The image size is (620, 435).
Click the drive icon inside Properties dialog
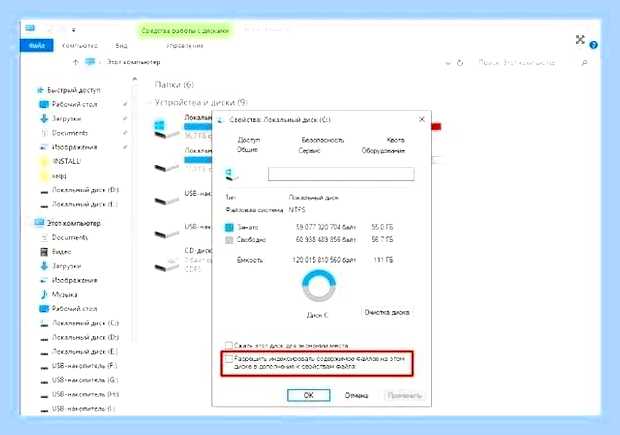(x=231, y=174)
